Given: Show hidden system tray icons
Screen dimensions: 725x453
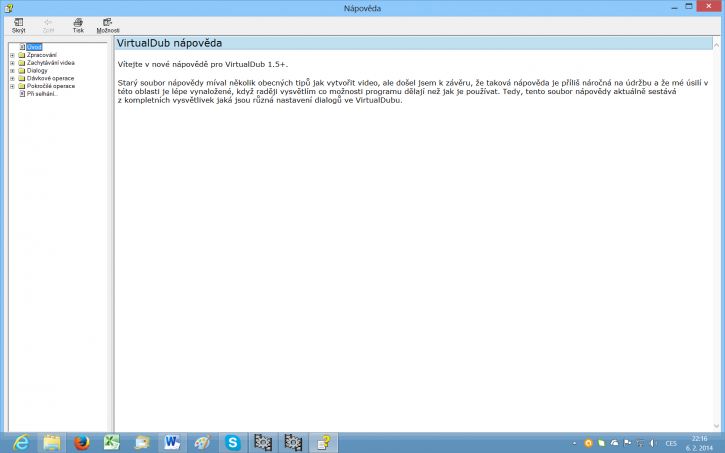Looking at the screenshot, I should pos(574,443).
